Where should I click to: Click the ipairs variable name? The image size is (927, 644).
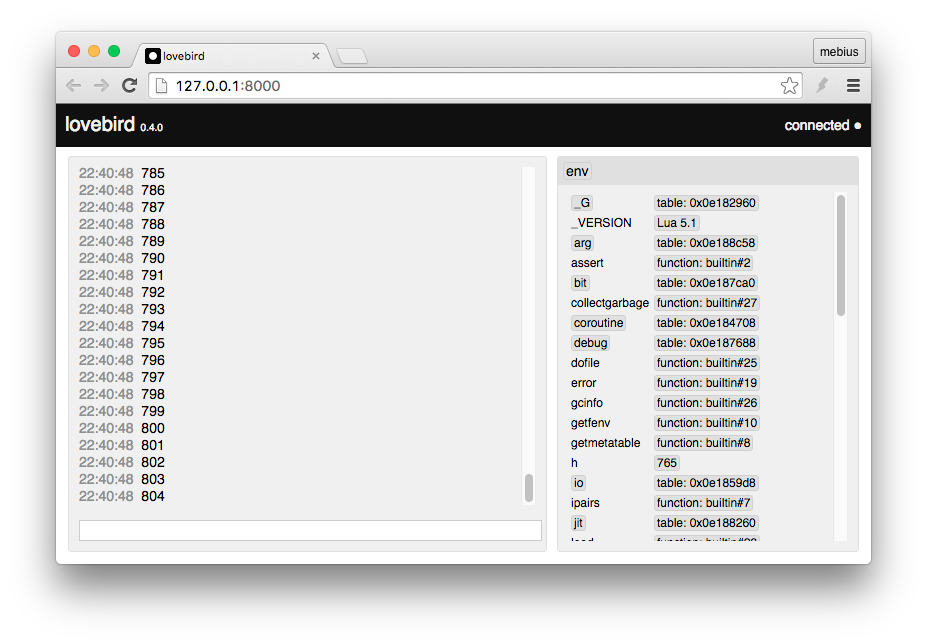click(585, 503)
